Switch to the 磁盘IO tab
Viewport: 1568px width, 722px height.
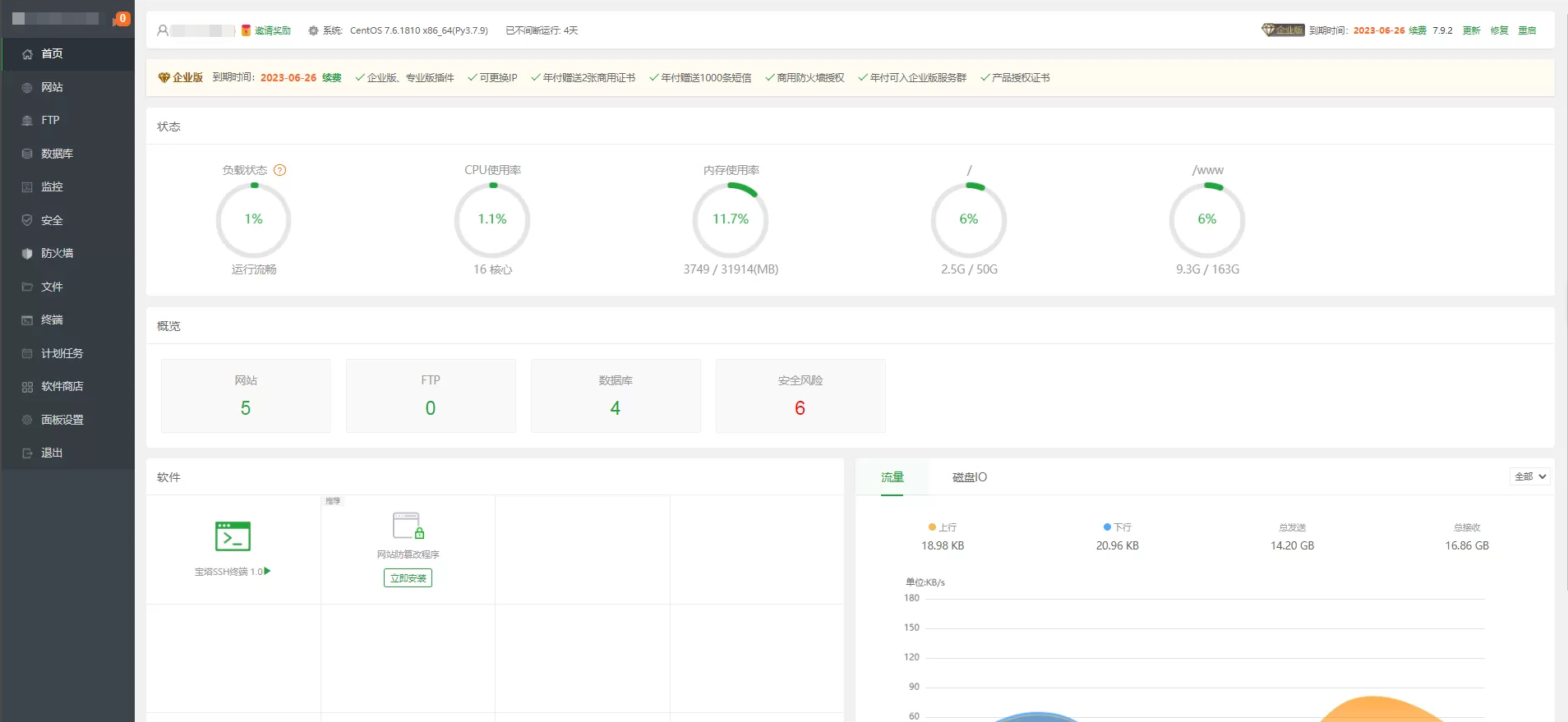point(969,477)
